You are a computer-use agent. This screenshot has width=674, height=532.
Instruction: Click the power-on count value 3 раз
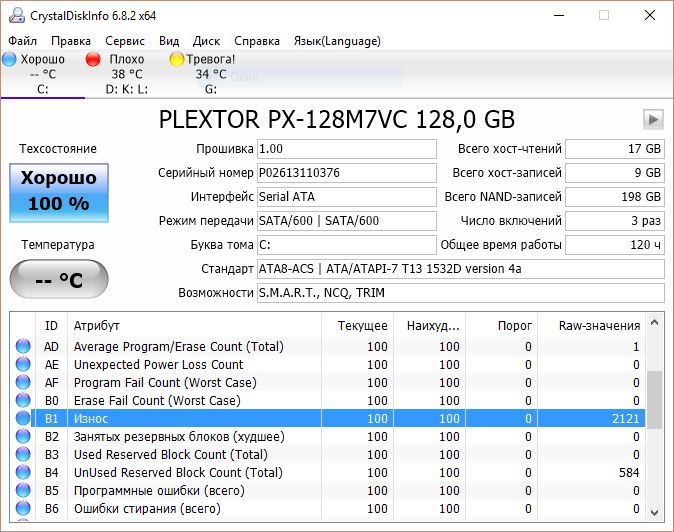point(615,221)
